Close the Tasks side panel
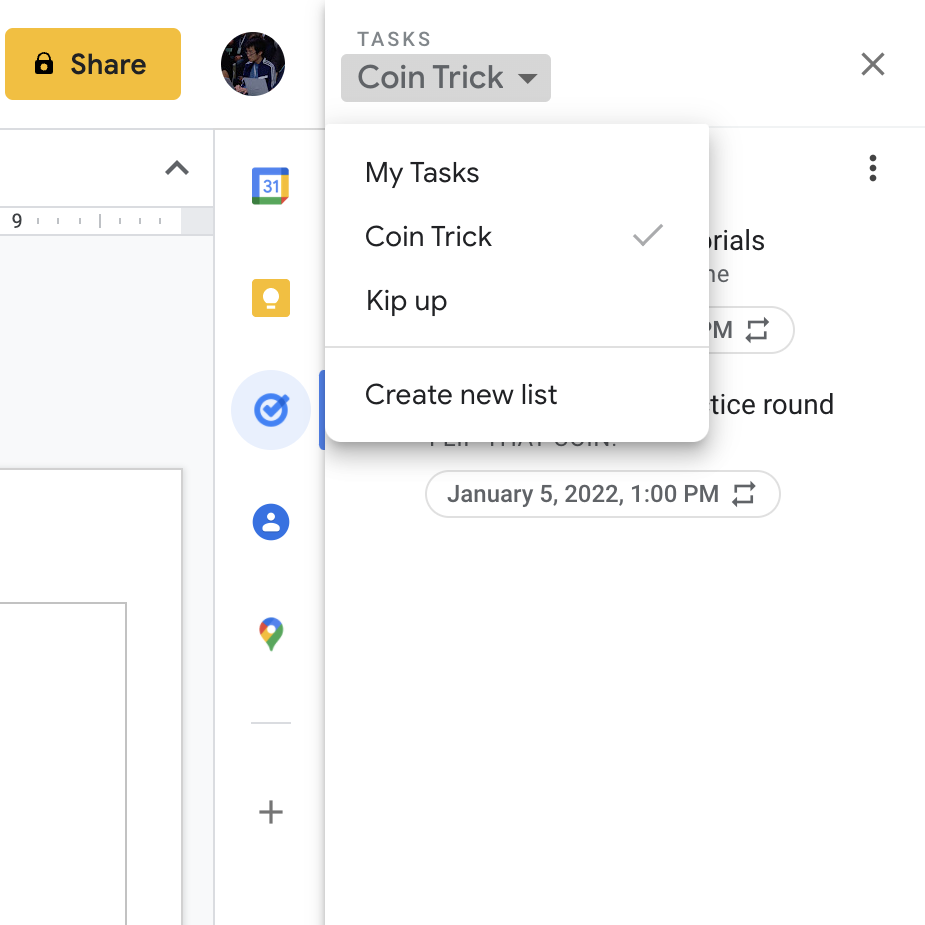Image resolution: width=925 pixels, height=925 pixels. click(x=872, y=65)
